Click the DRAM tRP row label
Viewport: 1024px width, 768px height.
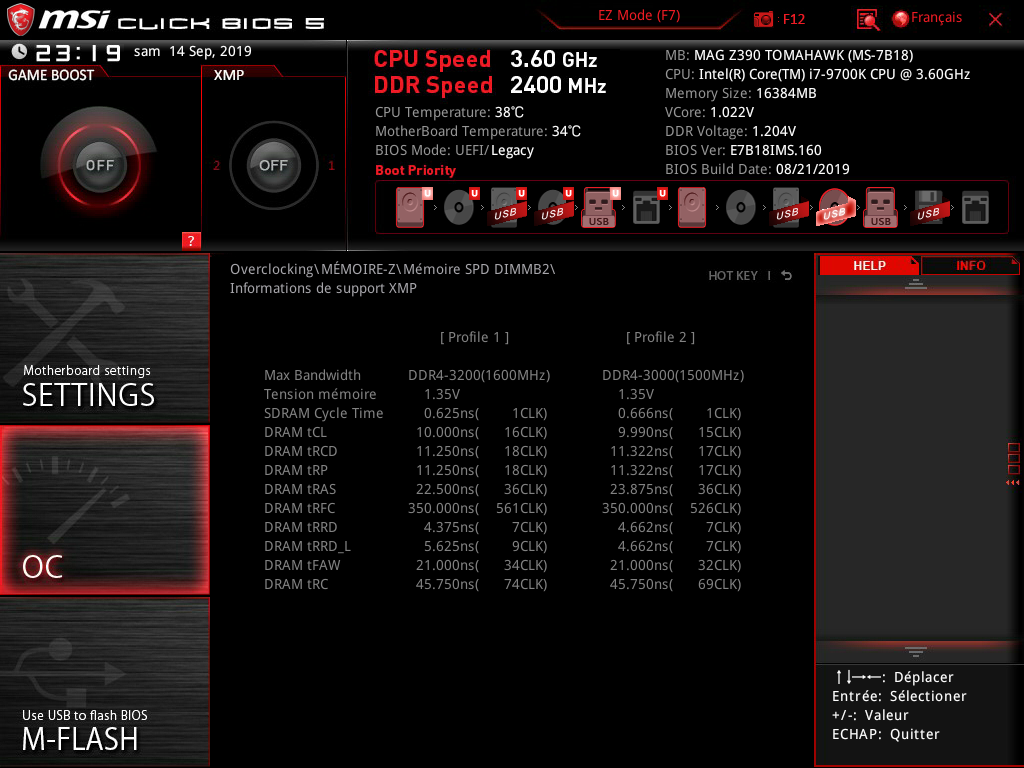coord(296,470)
